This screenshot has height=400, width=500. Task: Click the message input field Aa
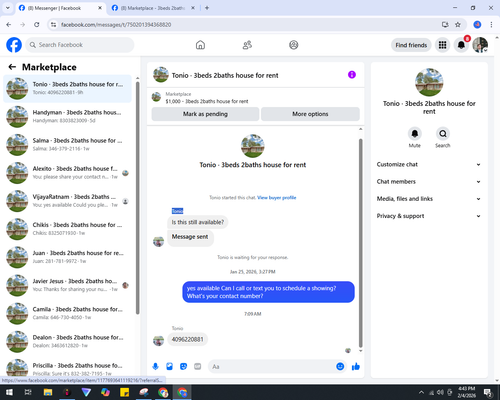(272, 367)
